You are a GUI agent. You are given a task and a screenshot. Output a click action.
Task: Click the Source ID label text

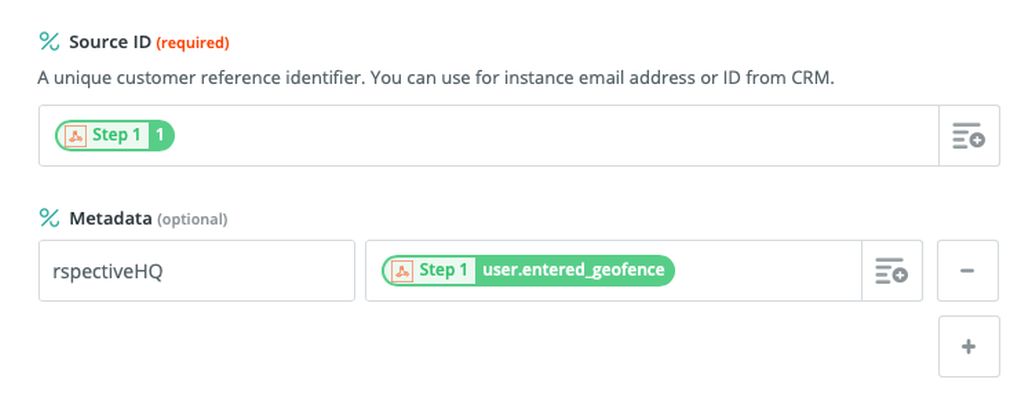[110, 42]
